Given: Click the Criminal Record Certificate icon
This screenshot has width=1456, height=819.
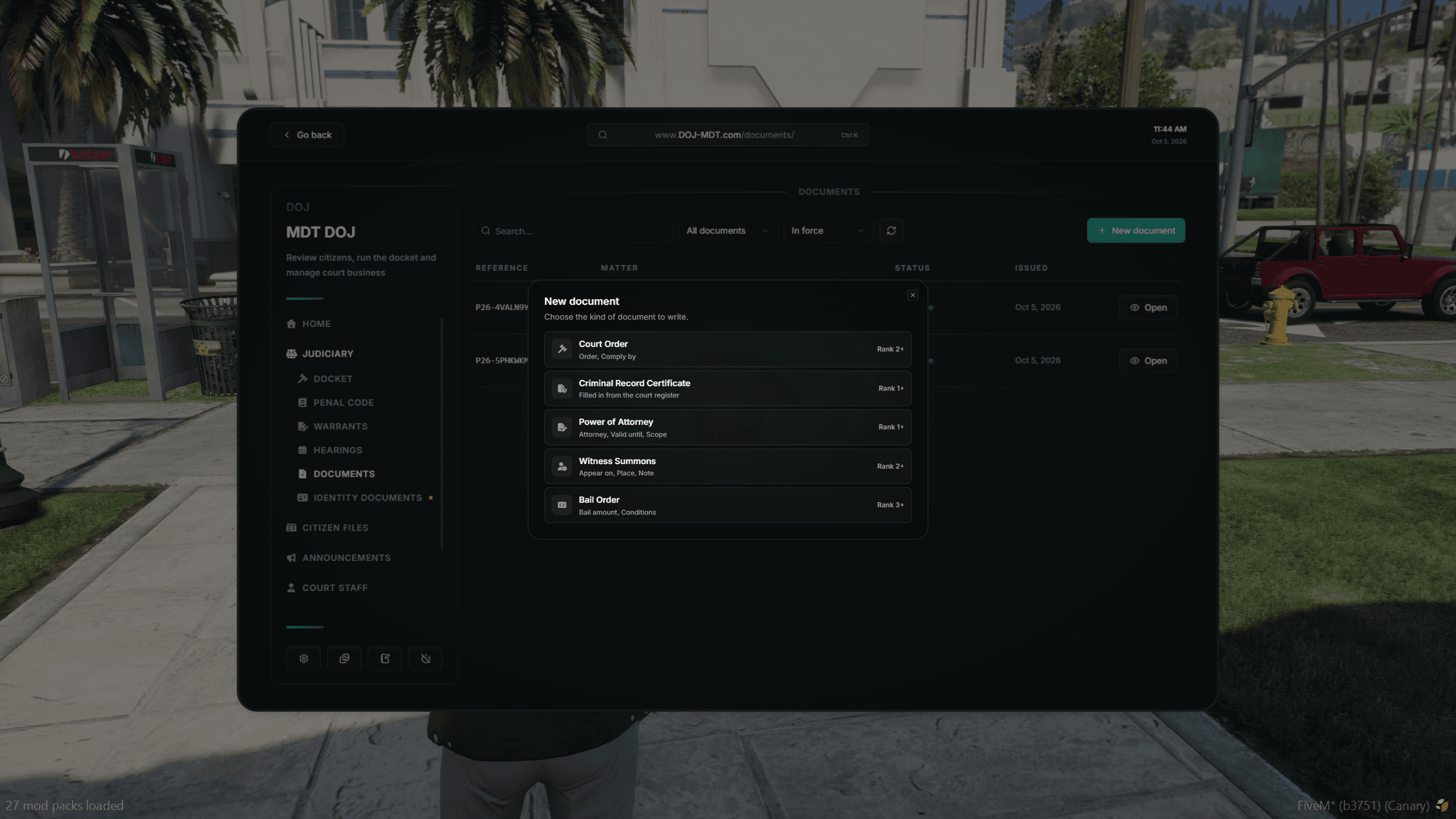Looking at the screenshot, I should 562,388.
